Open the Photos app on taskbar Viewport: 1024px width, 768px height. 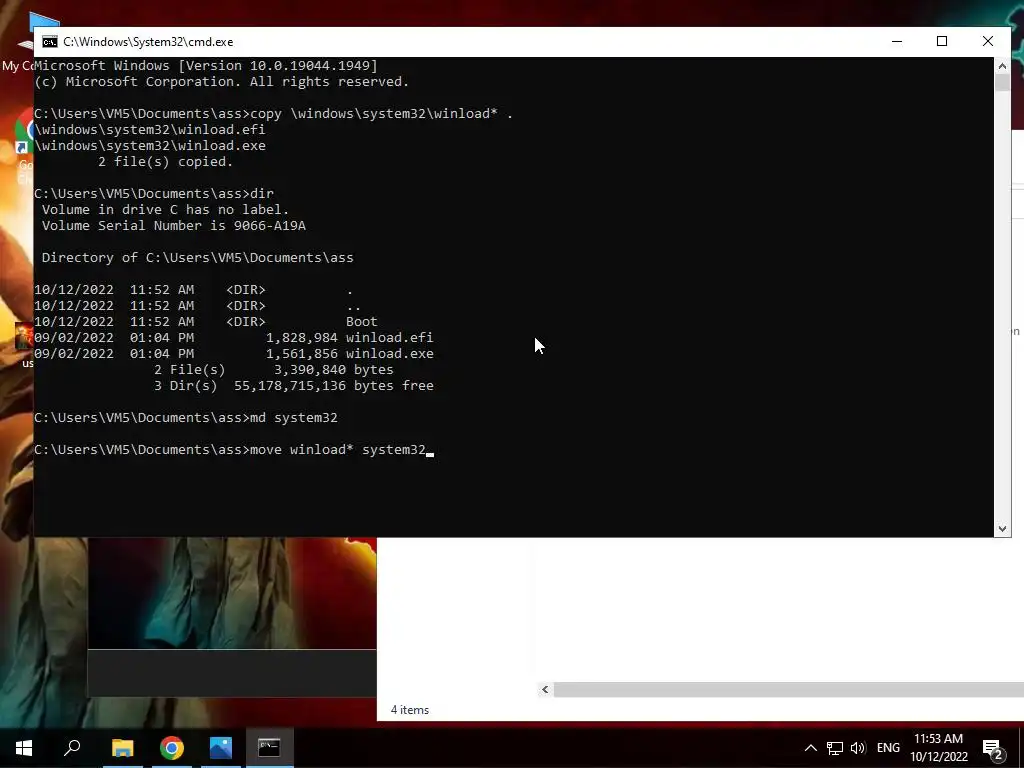click(221, 748)
